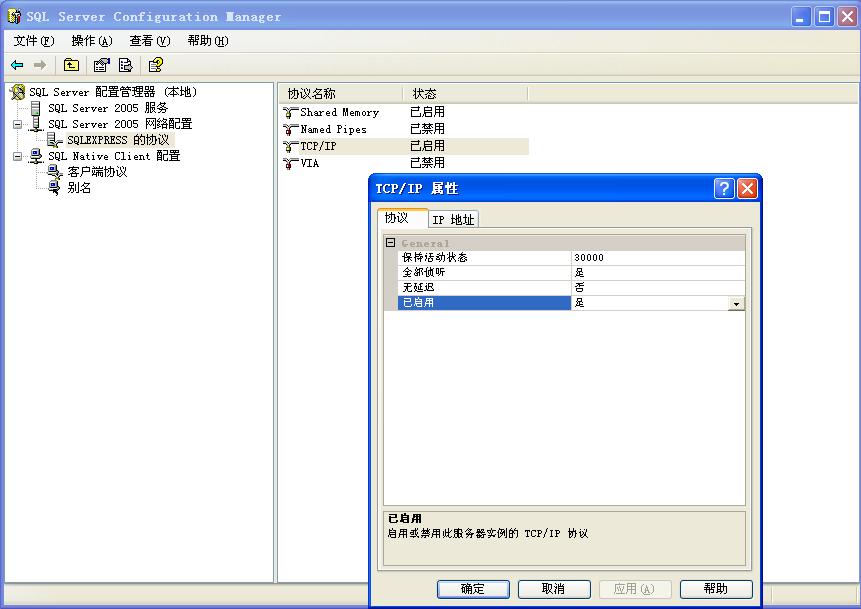Switch to the IP 地址 tab
Viewport: 861px width, 609px height.
453,219
